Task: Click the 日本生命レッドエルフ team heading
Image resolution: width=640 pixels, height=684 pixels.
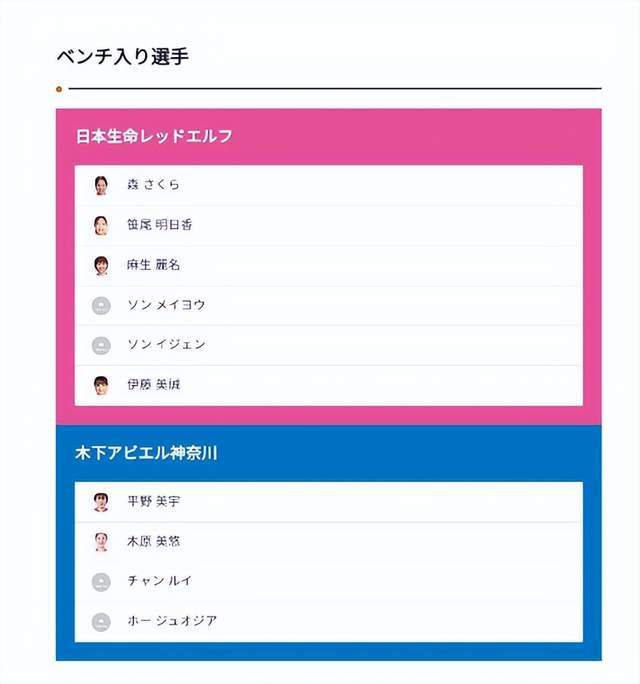Action: [x=154, y=136]
